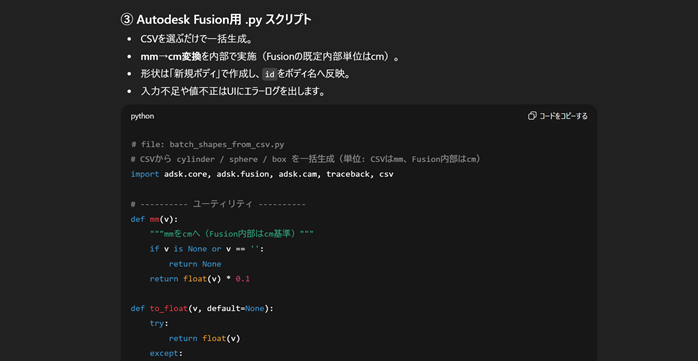Click the def mm(v): line

pos(154,219)
